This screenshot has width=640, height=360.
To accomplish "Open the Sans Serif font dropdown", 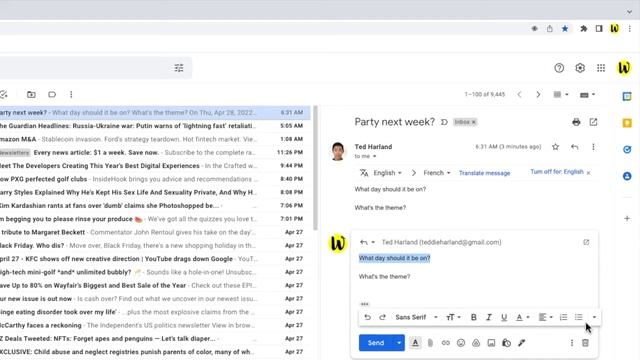I will click(x=416, y=317).
